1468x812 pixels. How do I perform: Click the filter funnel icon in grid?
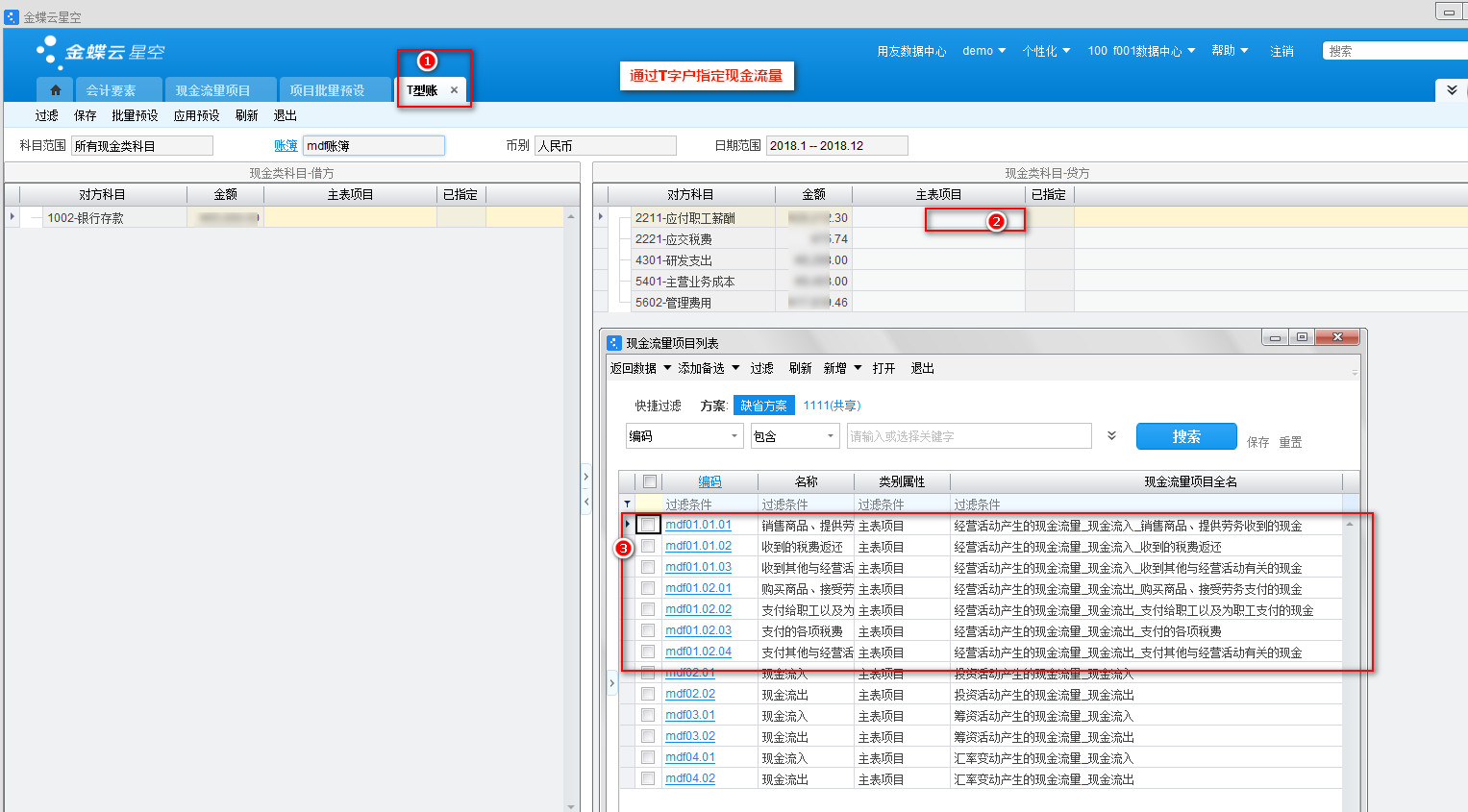628,504
